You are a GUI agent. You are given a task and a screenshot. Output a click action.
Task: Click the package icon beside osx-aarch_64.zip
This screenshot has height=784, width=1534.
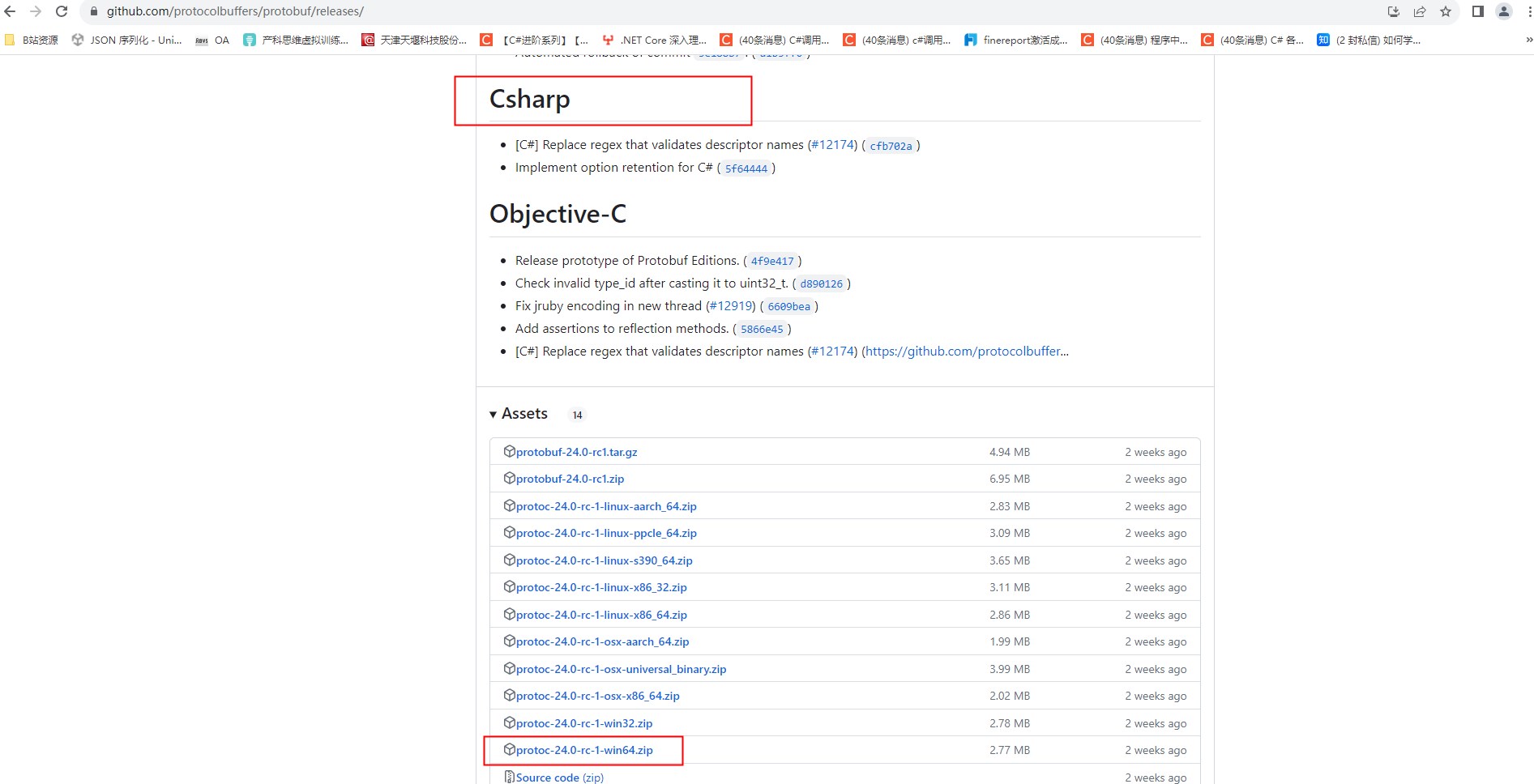(x=510, y=641)
